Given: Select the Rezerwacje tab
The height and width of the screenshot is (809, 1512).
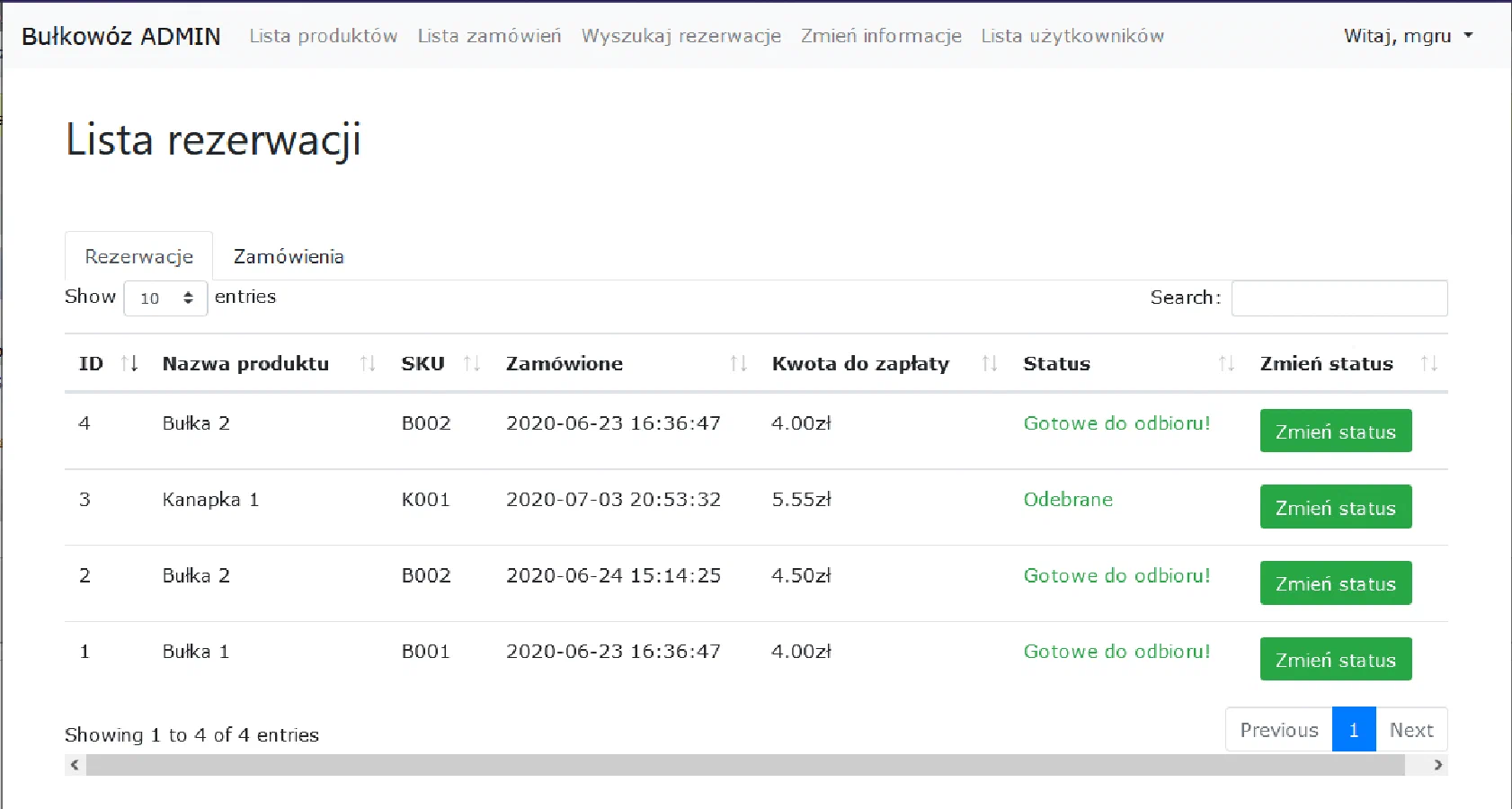Looking at the screenshot, I should (x=139, y=256).
